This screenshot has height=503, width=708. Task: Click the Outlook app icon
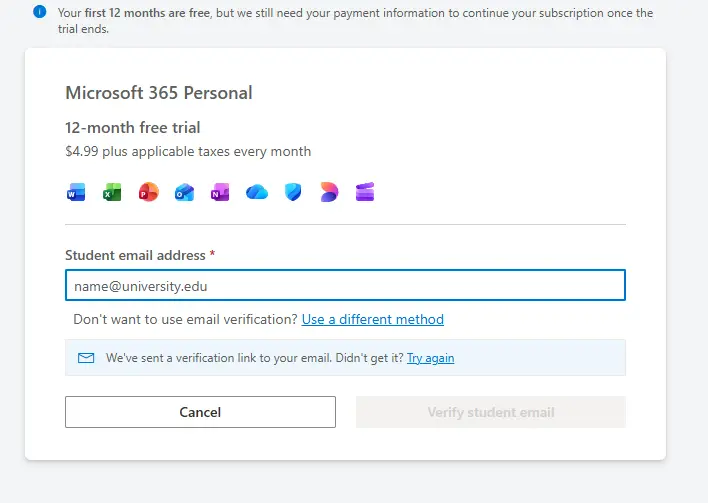pos(185,192)
